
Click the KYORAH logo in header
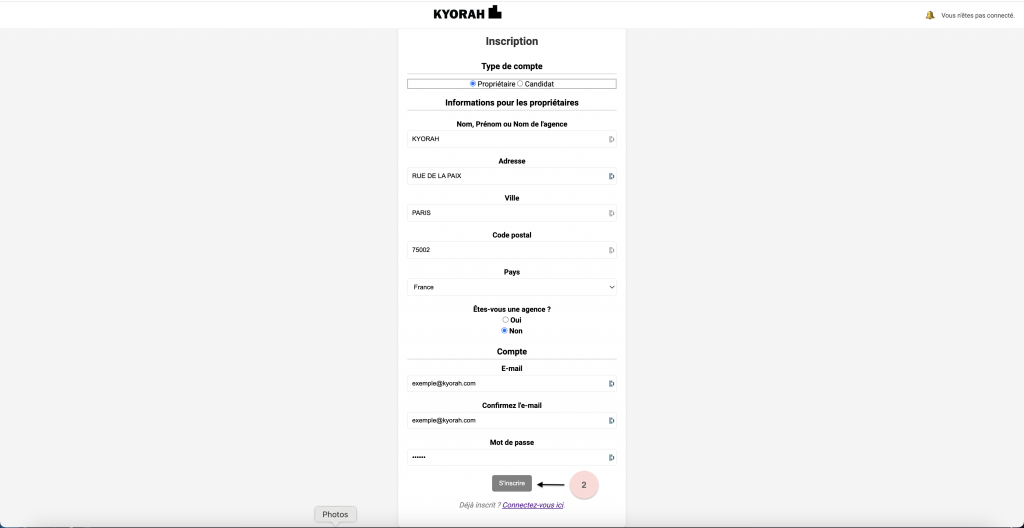[467, 14]
